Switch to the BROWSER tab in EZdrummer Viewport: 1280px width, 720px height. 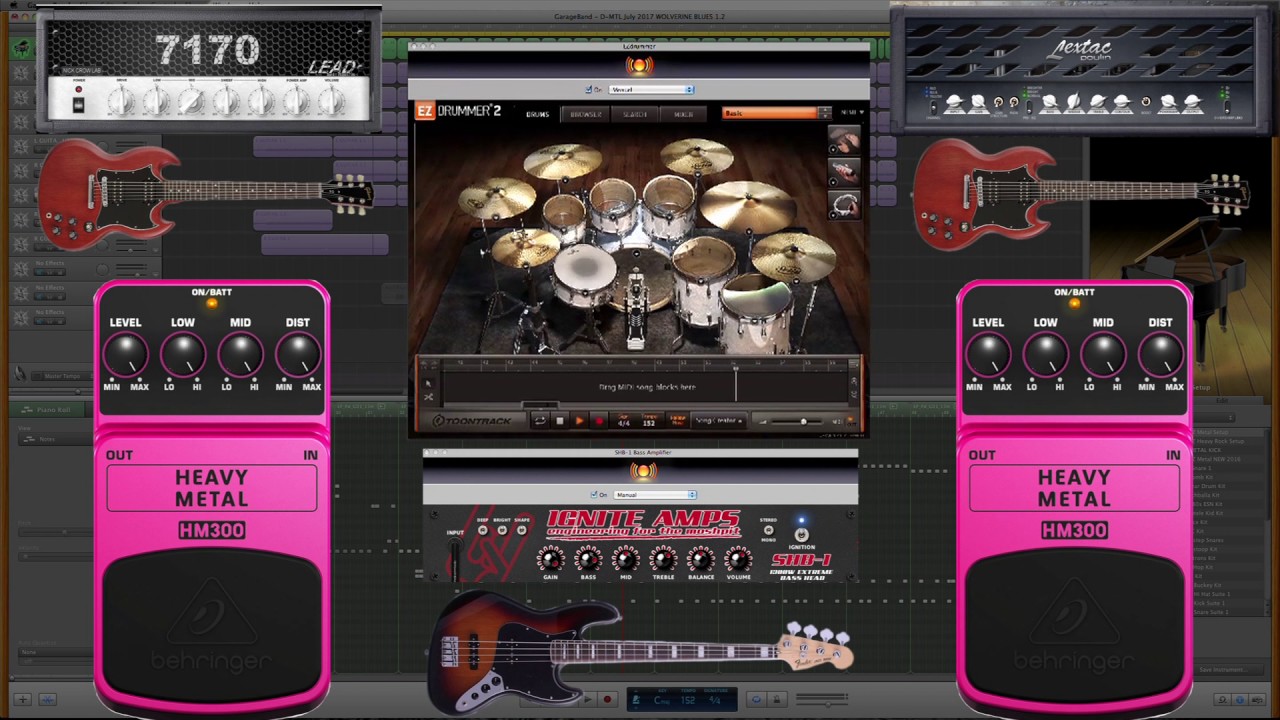(586, 114)
